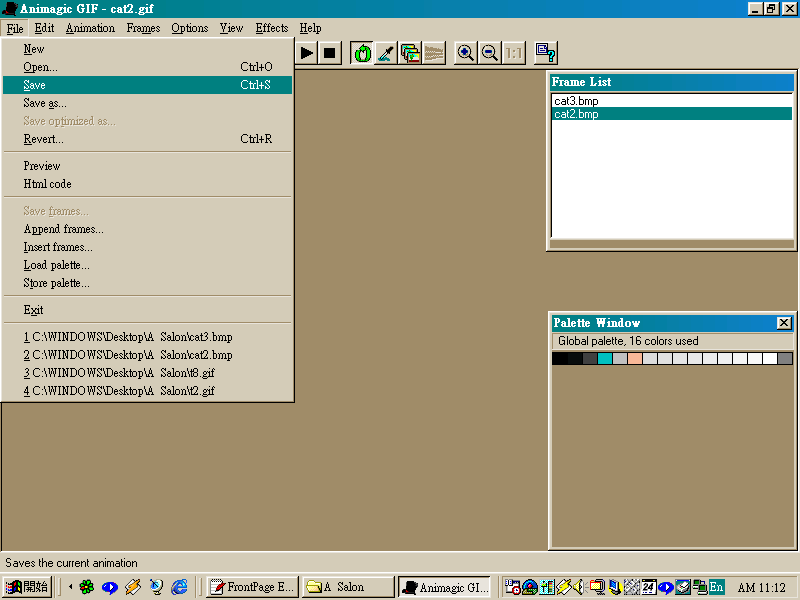Click the File menu title
This screenshot has height=600, width=800.
(15, 28)
